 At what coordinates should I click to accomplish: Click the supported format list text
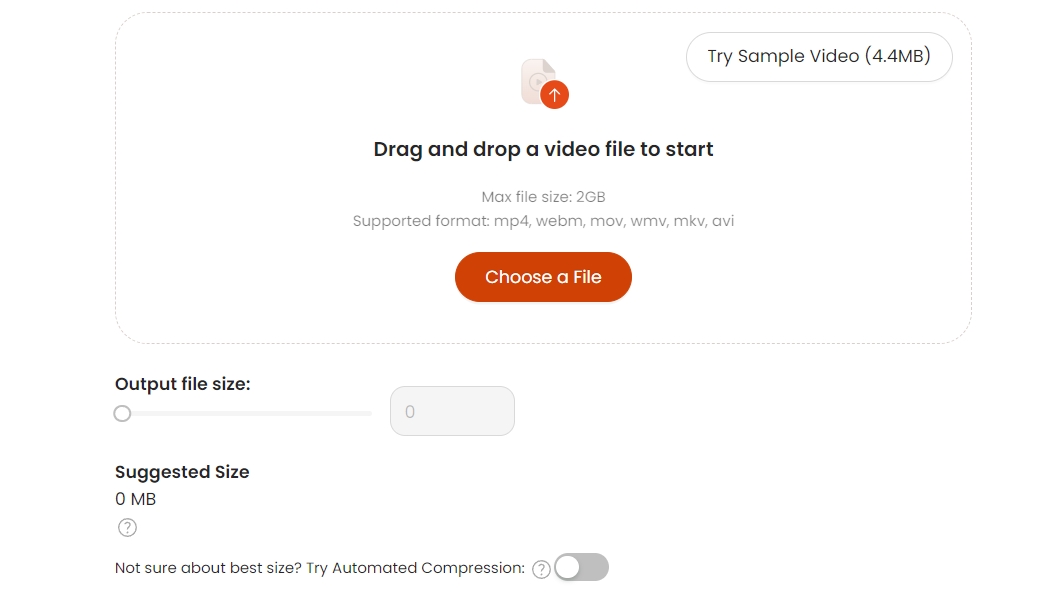pyautogui.click(x=543, y=221)
